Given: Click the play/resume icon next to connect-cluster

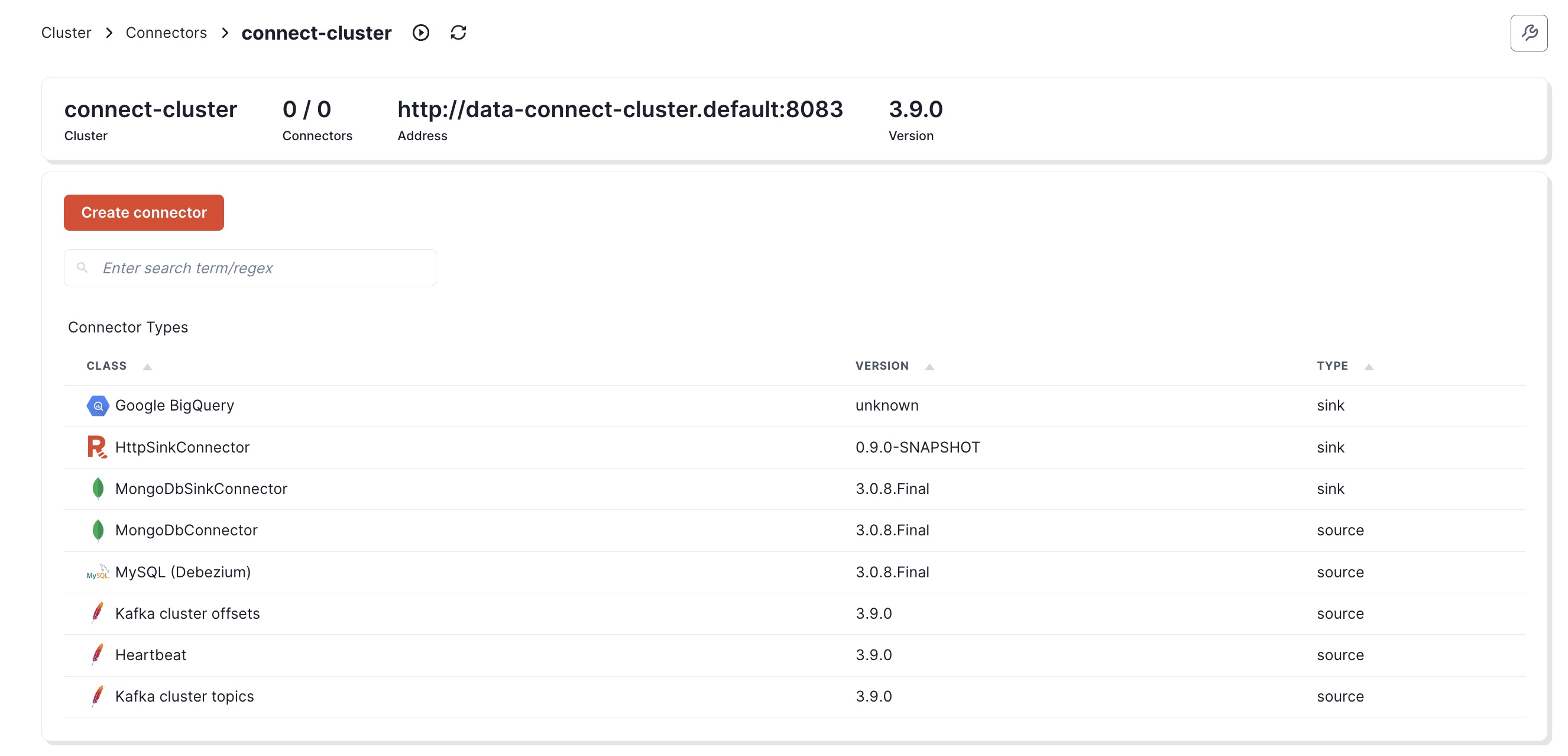Looking at the screenshot, I should (x=420, y=33).
